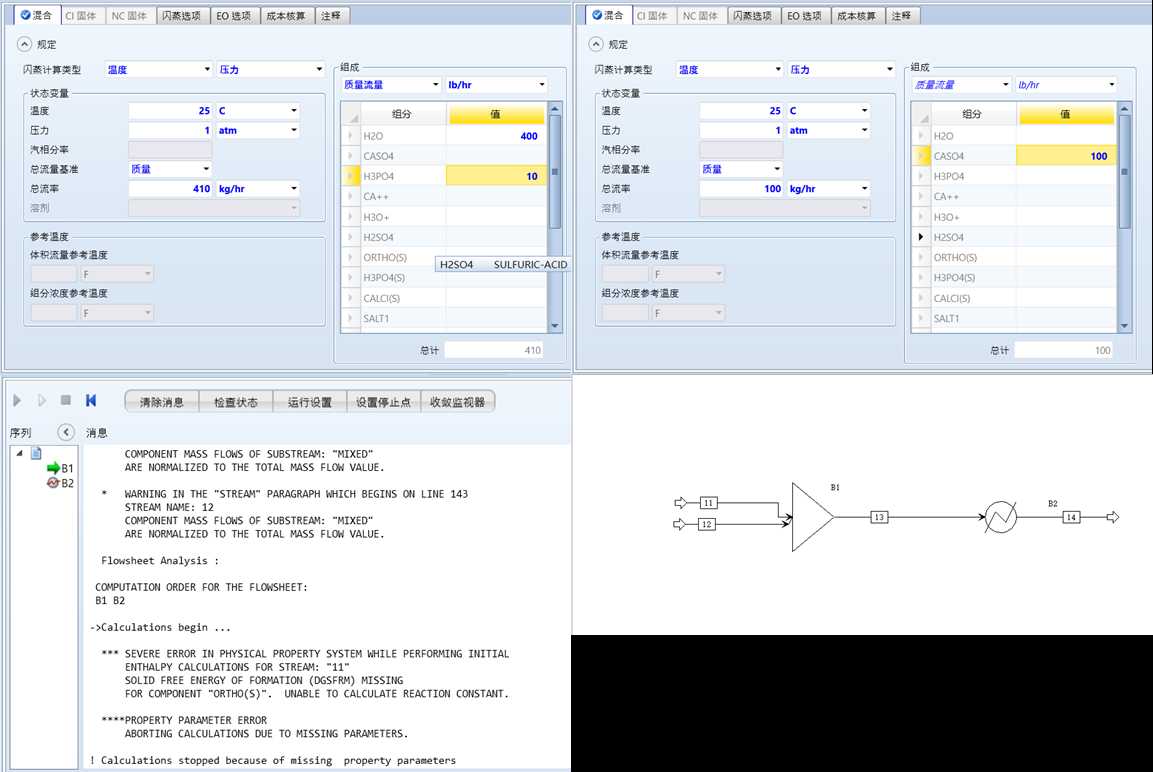Collapse the sequence panel with chevron button
Image resolution: width=1153 pixels, height=772 pixels.
tap(65, 432)
